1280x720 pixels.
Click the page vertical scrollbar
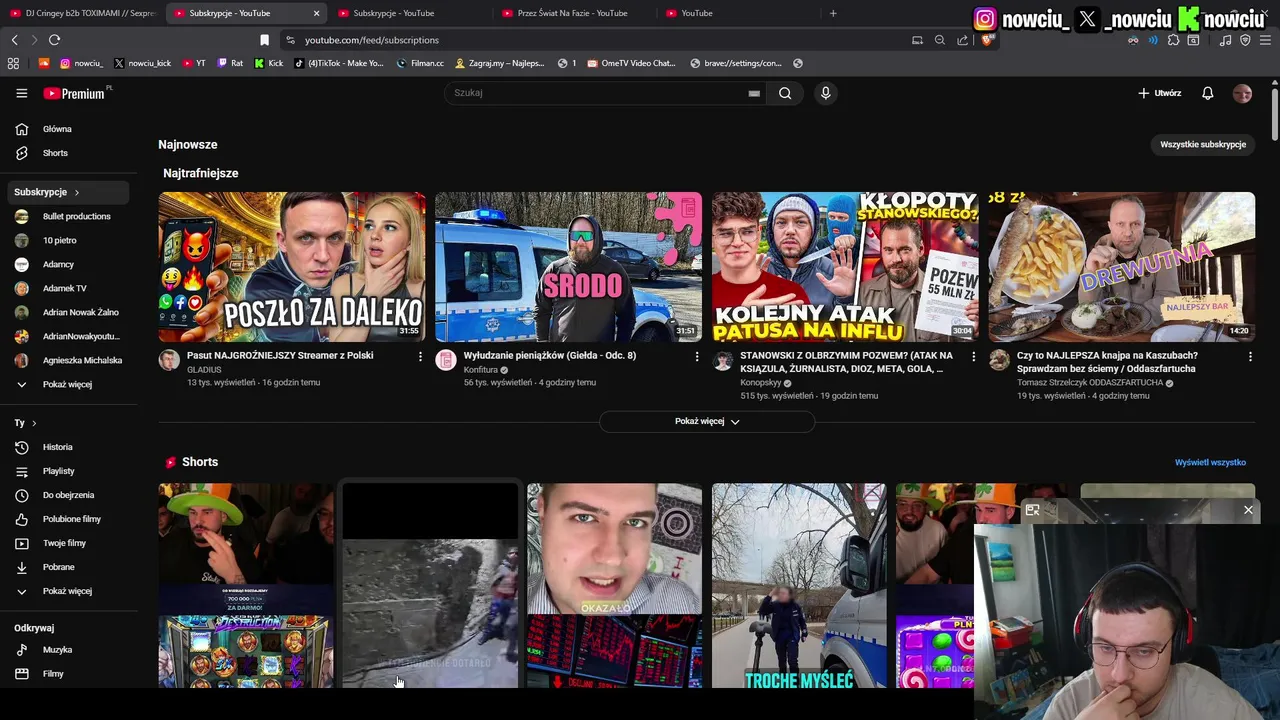click(1274, 115)
